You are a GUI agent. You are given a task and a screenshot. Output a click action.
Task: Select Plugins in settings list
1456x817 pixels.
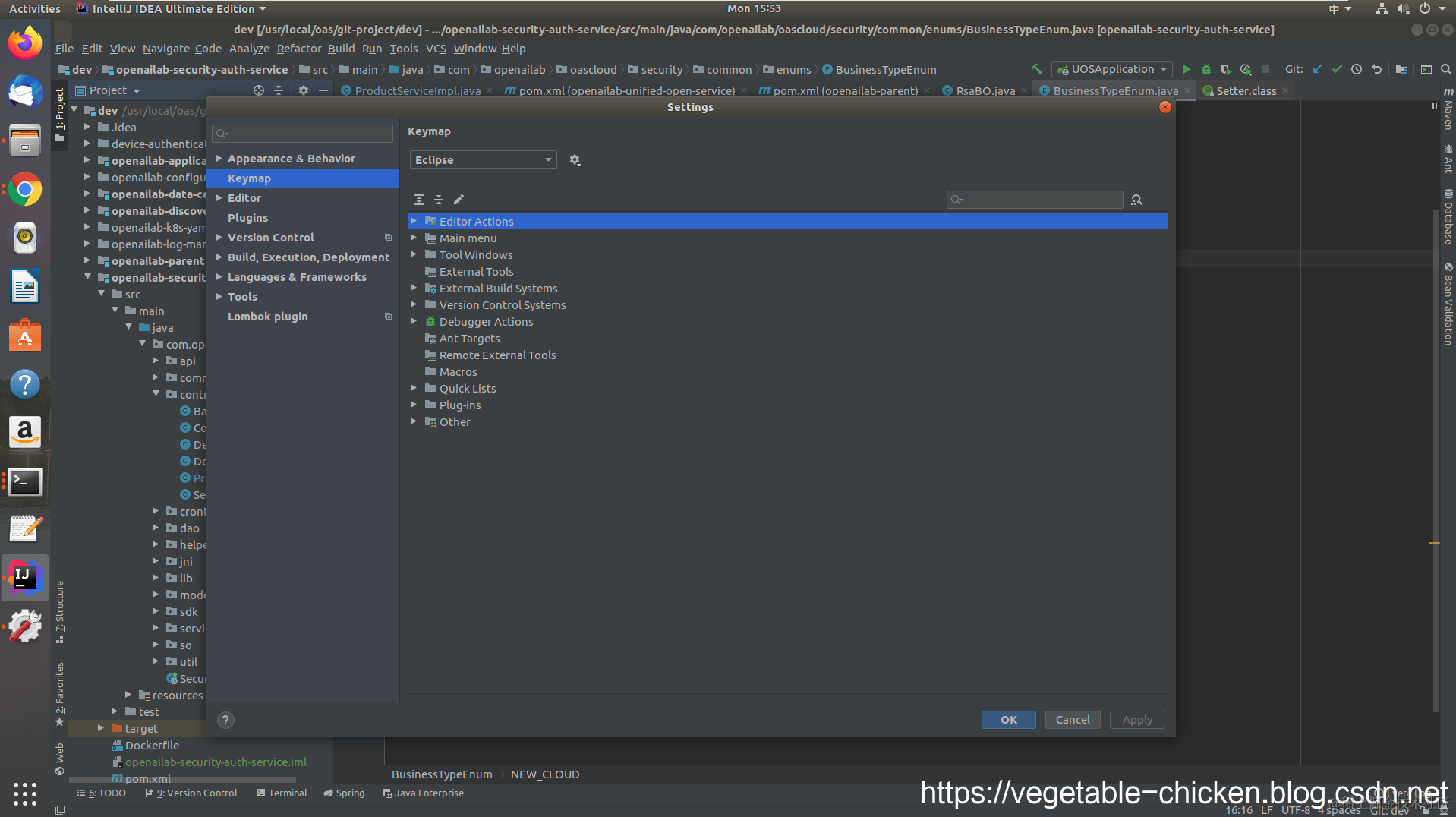(247, 218)
